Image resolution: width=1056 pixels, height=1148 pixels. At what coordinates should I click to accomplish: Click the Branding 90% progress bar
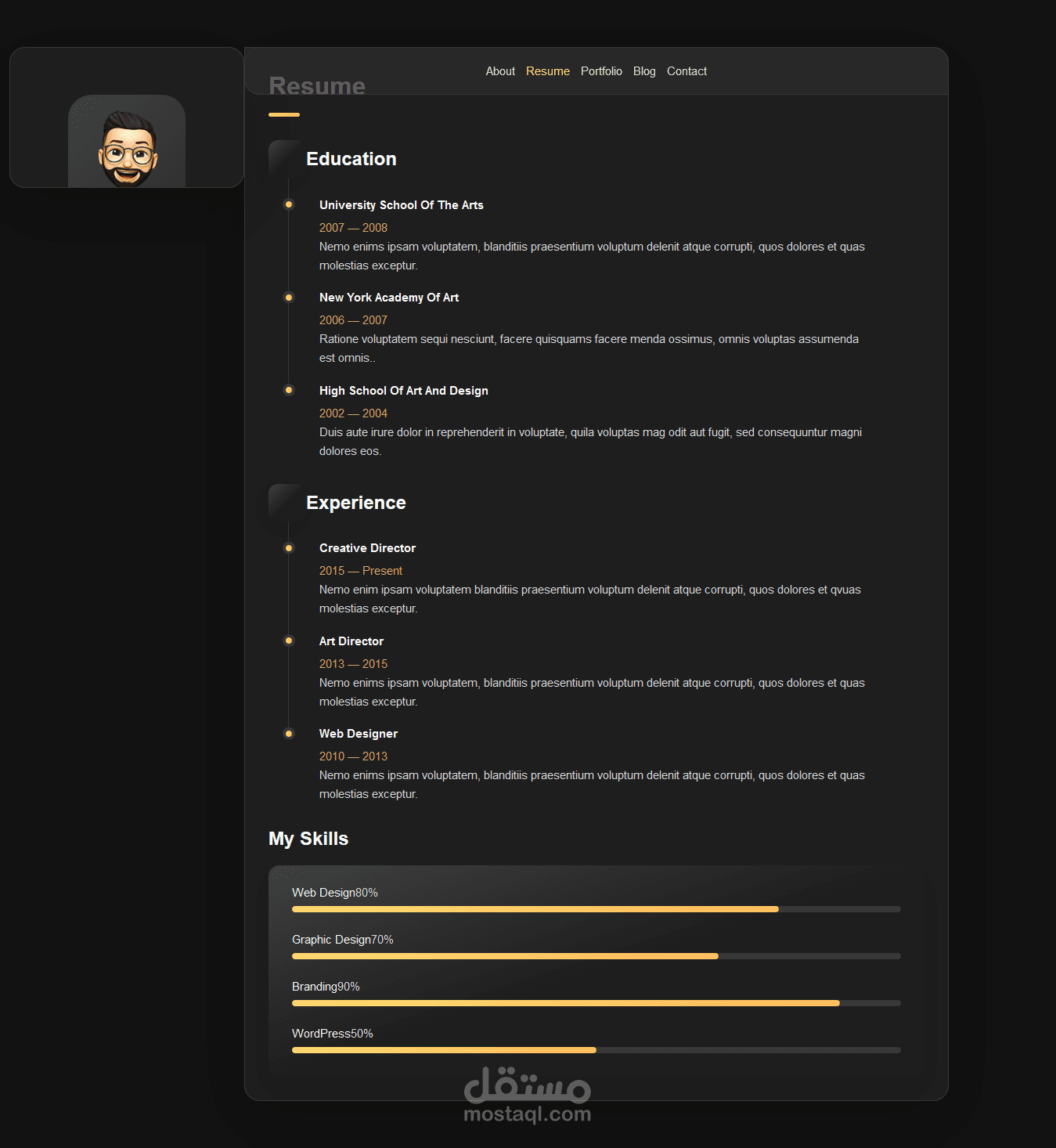click(x=596, y=1003)
